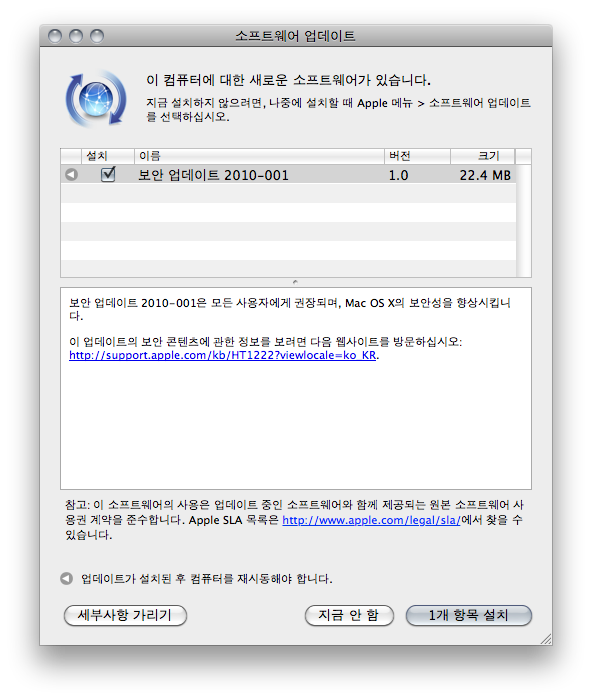This screenshot has width=592, height=700.
Task: Click the window resize grip corner
Action: 546,639
